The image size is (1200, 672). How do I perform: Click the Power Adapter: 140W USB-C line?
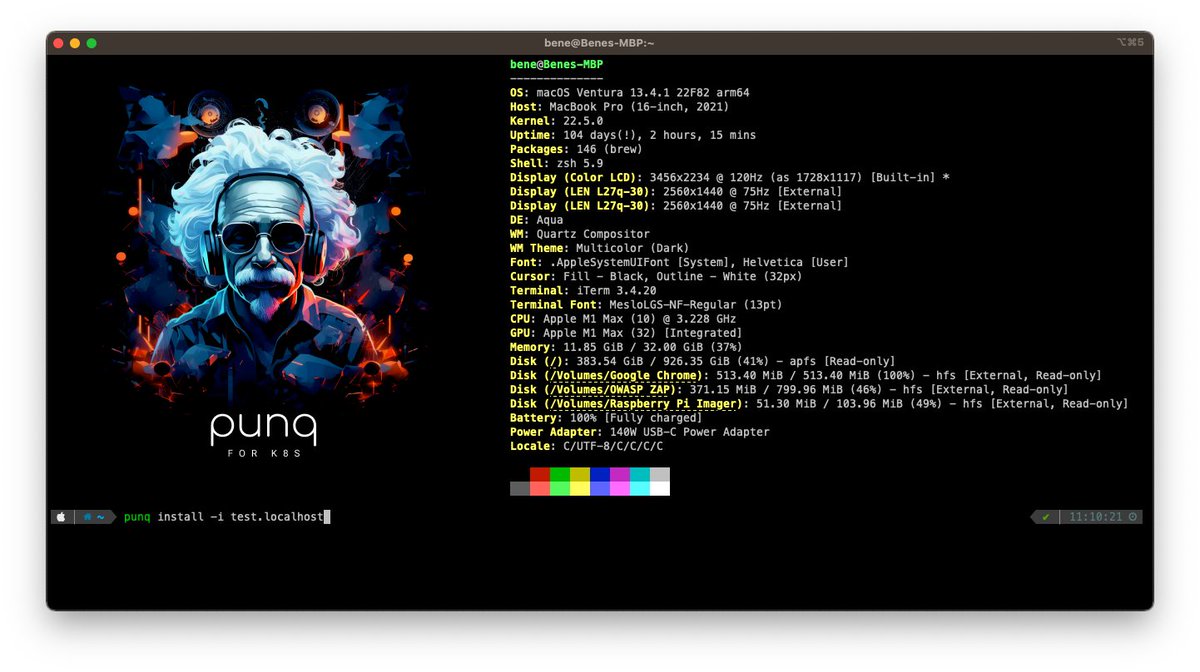pos(640,431)
